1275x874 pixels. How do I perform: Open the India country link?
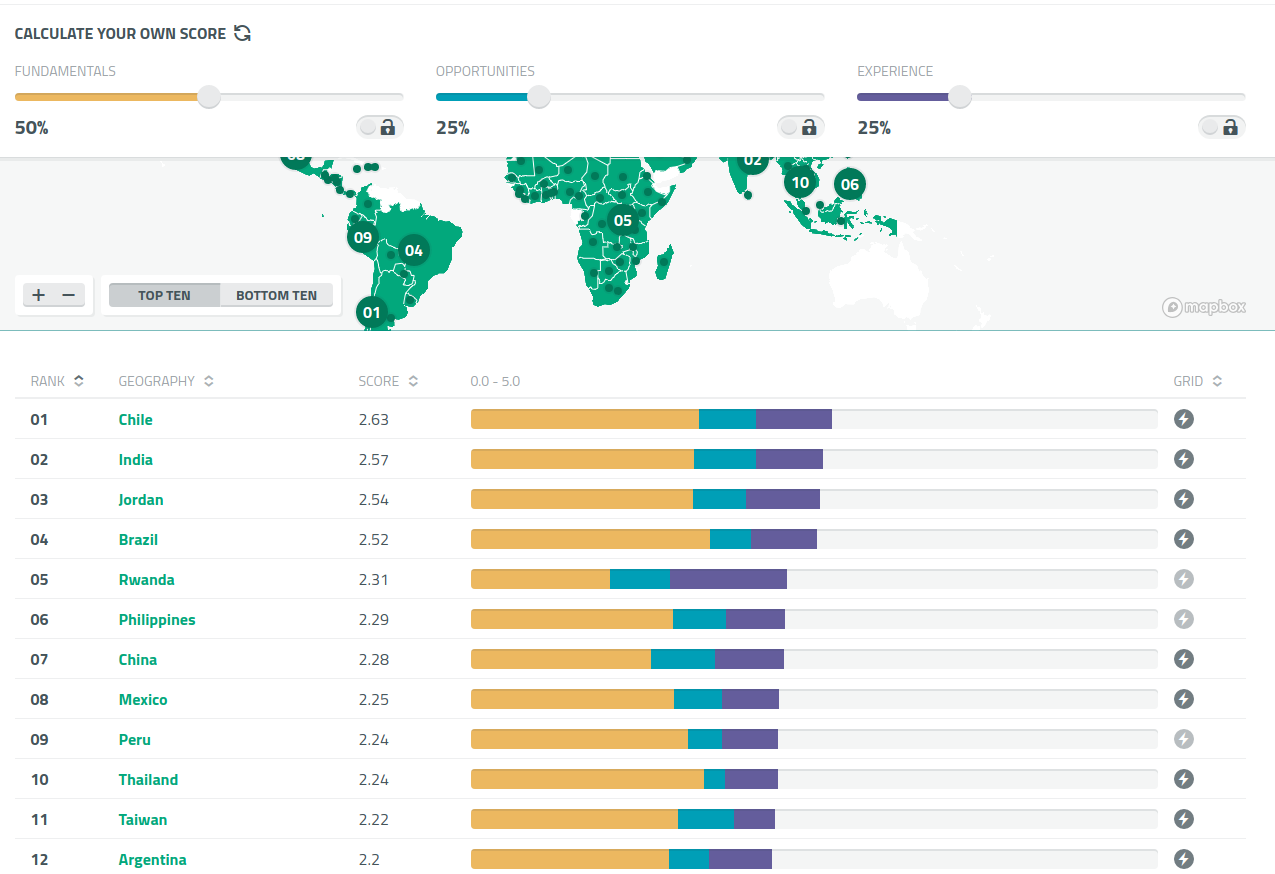pyautogui.click(x=136, y=459)
